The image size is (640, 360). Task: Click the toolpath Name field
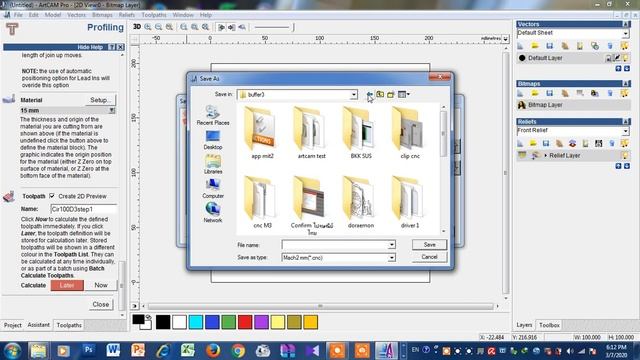point(83,209)
